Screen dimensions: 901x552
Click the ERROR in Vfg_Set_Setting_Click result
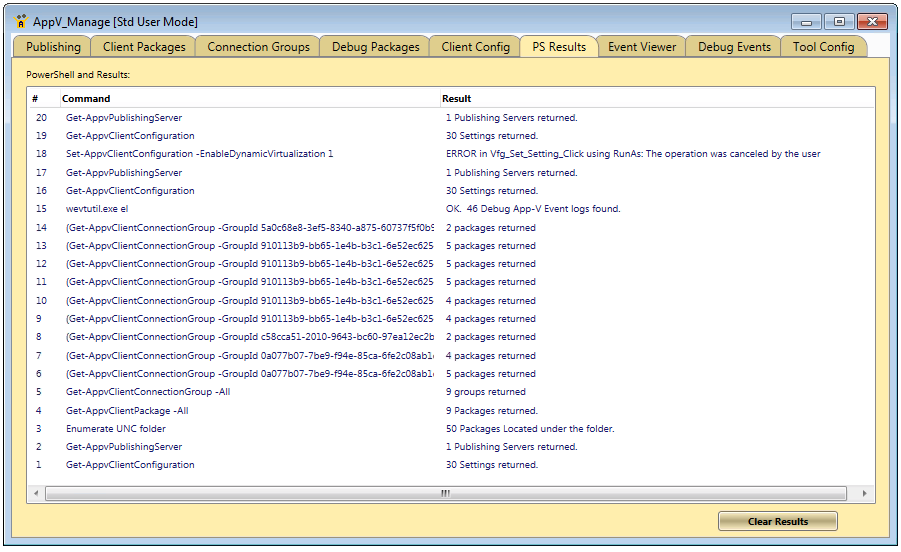[x=633, y=154]
